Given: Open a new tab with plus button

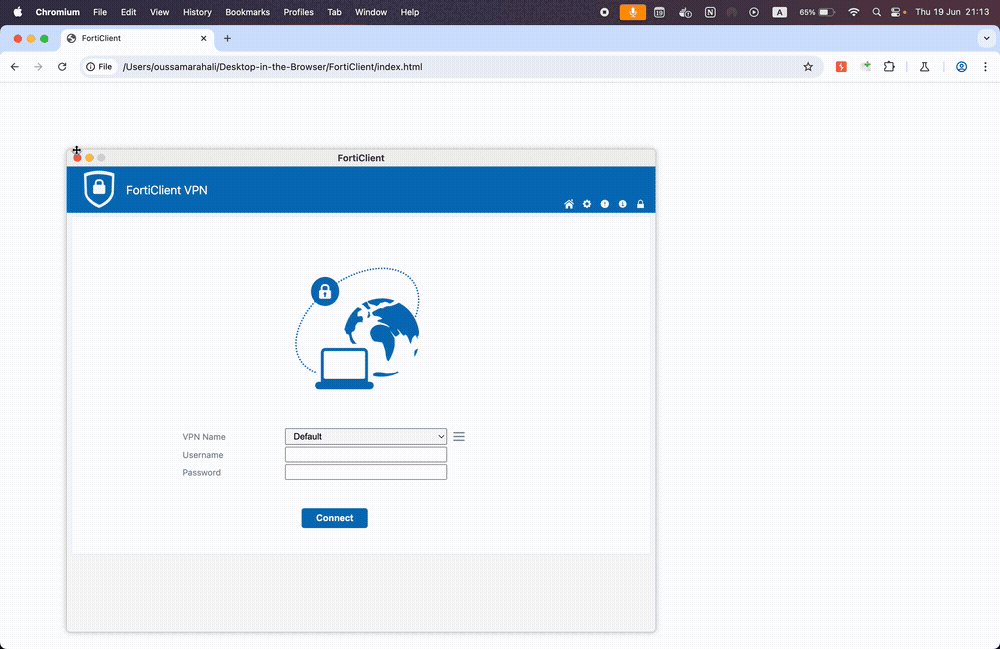Looking at the screenshot, I should [227, 38].
